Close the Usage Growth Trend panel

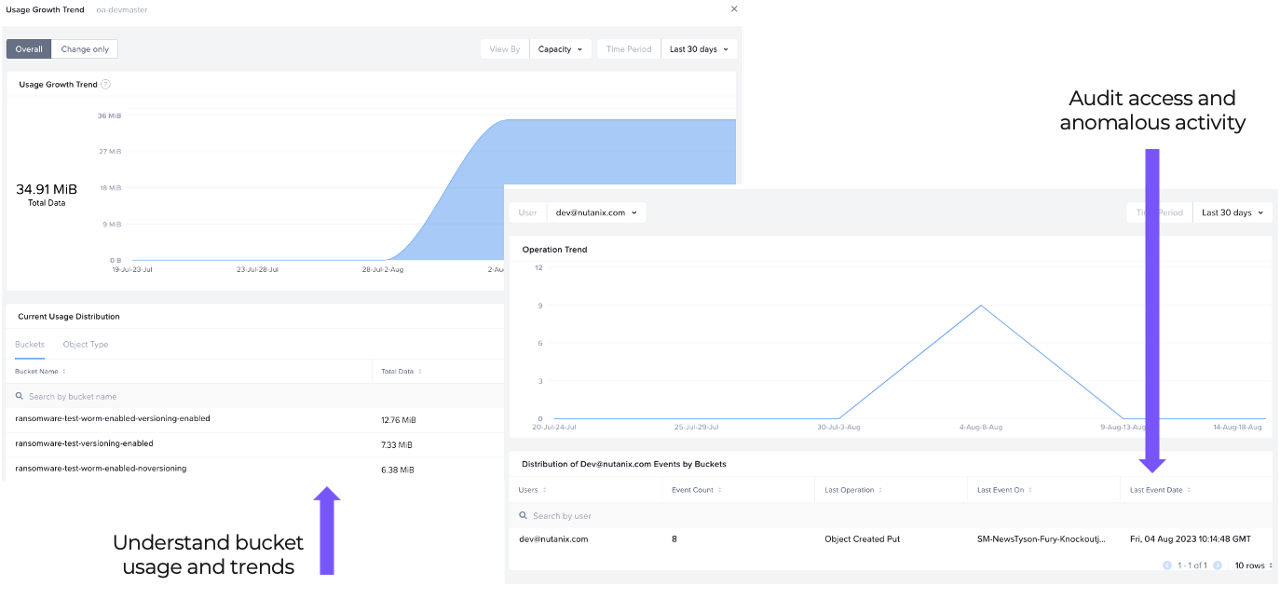734,9
